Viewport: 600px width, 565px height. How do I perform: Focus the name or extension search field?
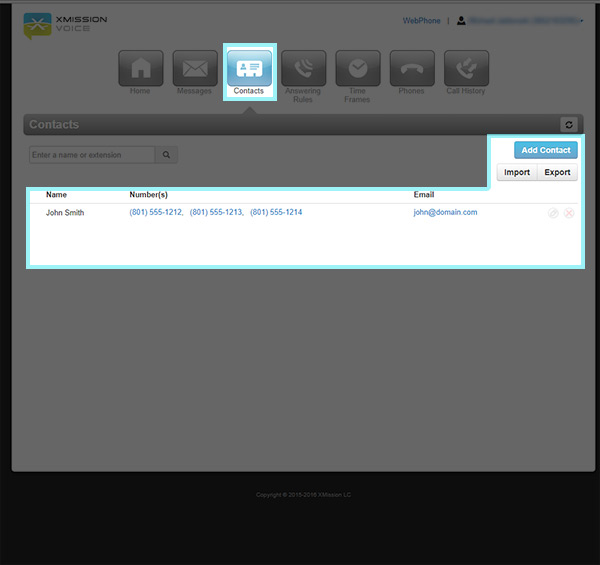tap(92, 155)
